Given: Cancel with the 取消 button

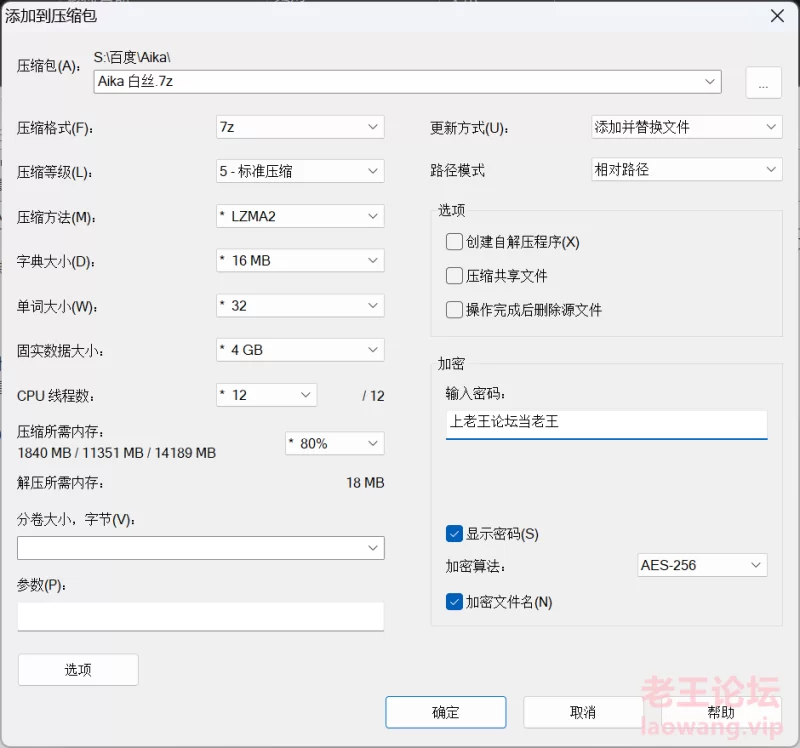Looking at the screenshot, I should 583,712.
